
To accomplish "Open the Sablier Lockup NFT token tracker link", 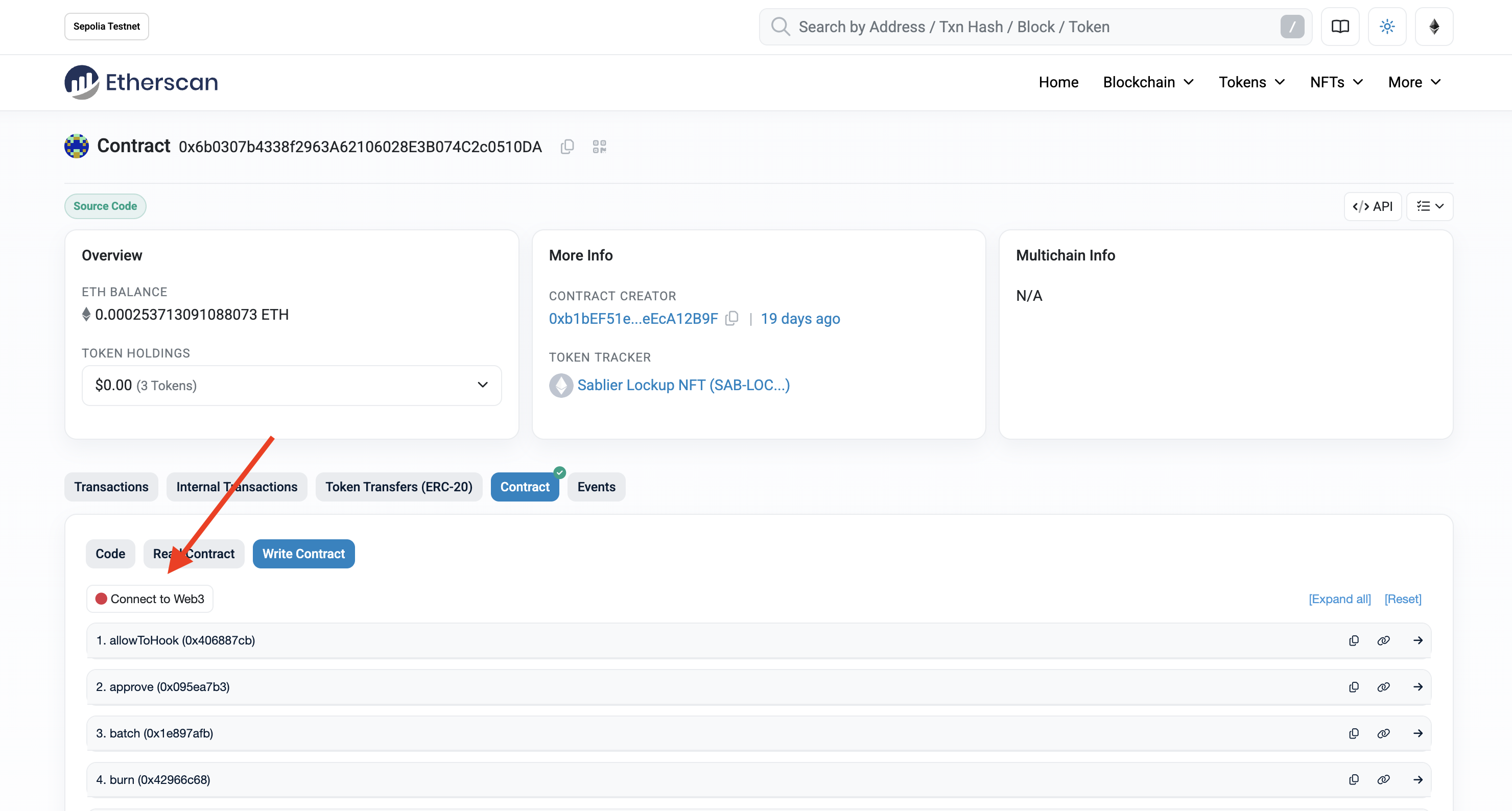I will [683, 385].
